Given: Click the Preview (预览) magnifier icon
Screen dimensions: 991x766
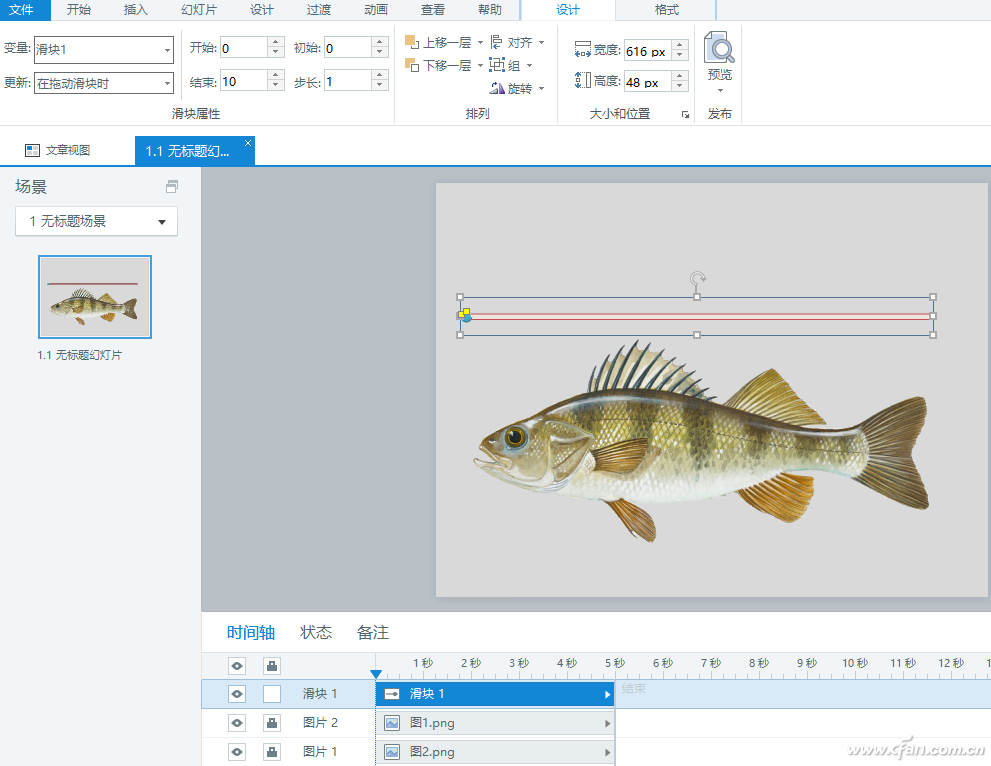Looking at the screenshot, I should 719,48.
